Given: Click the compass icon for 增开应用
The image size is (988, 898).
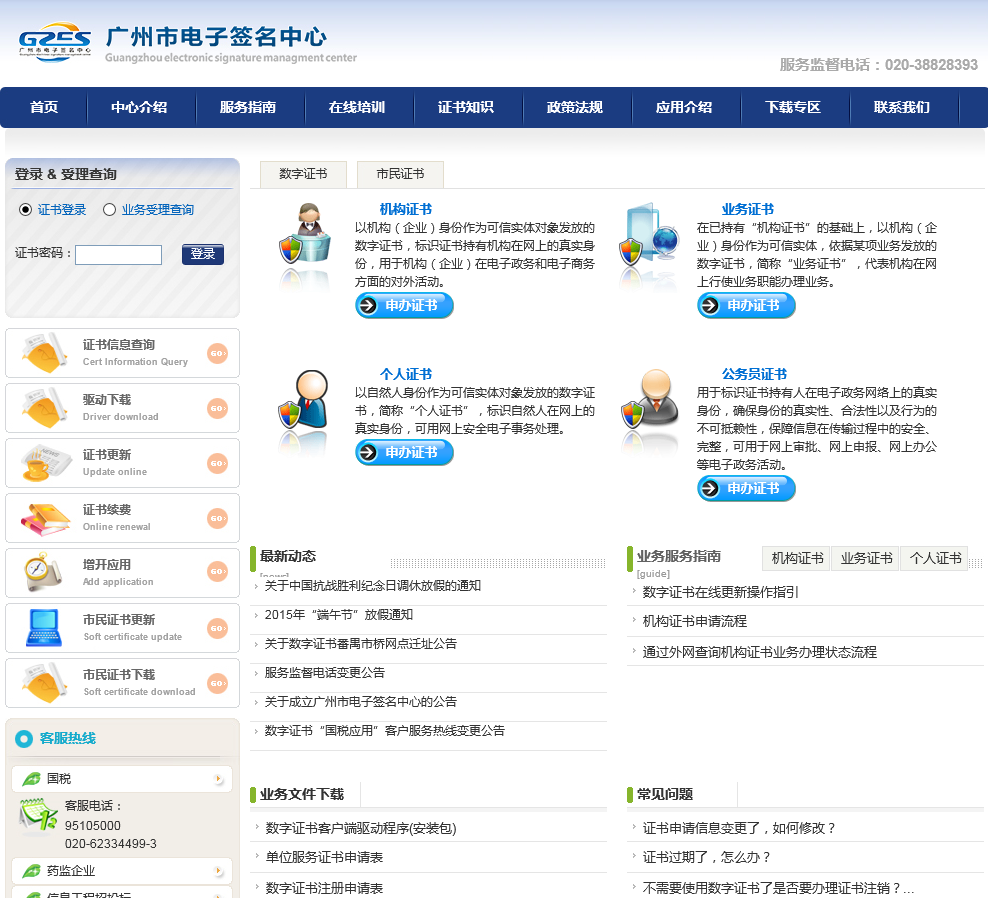Looking at the screenshot, I should (43, 572).
